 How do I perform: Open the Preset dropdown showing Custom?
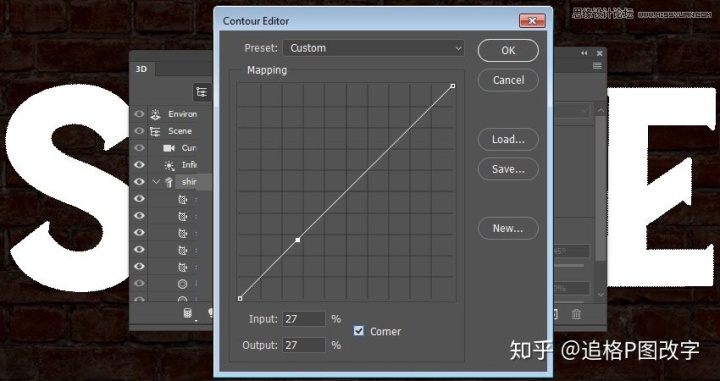(x=373, y=48)
